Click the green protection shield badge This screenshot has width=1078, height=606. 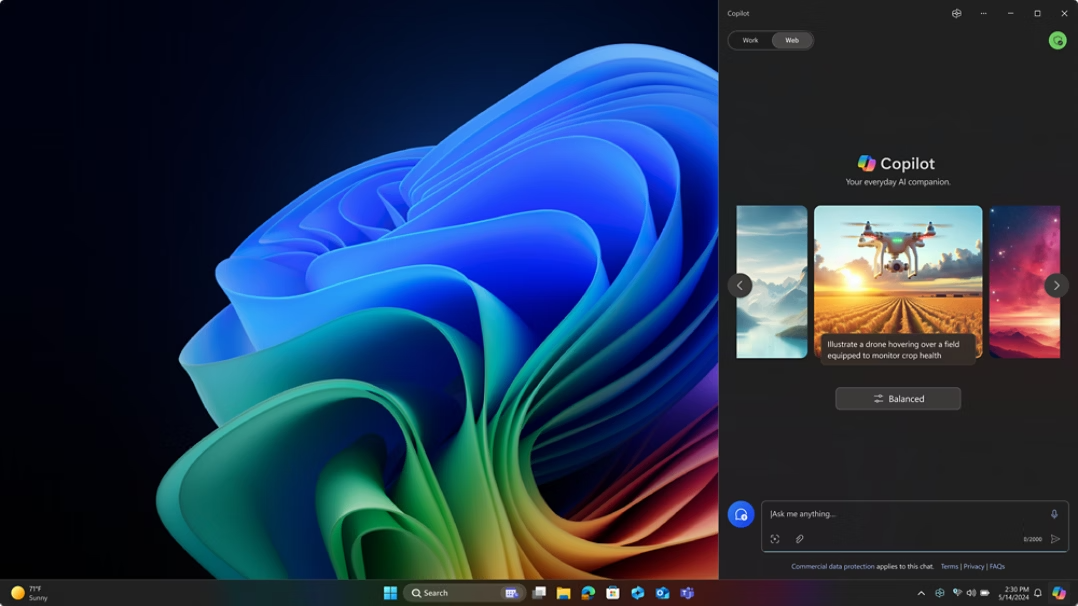[x=1057, y=41]
